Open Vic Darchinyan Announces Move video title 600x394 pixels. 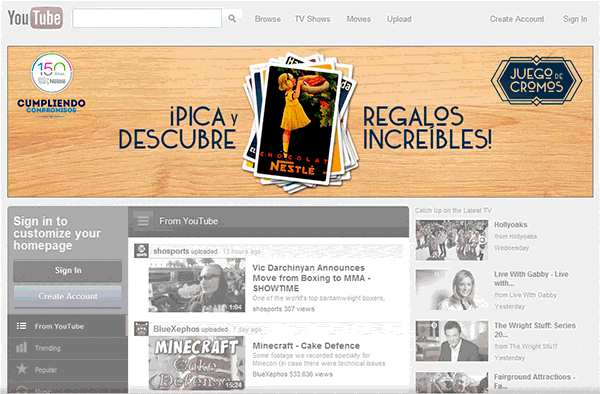tap(311, 278)
